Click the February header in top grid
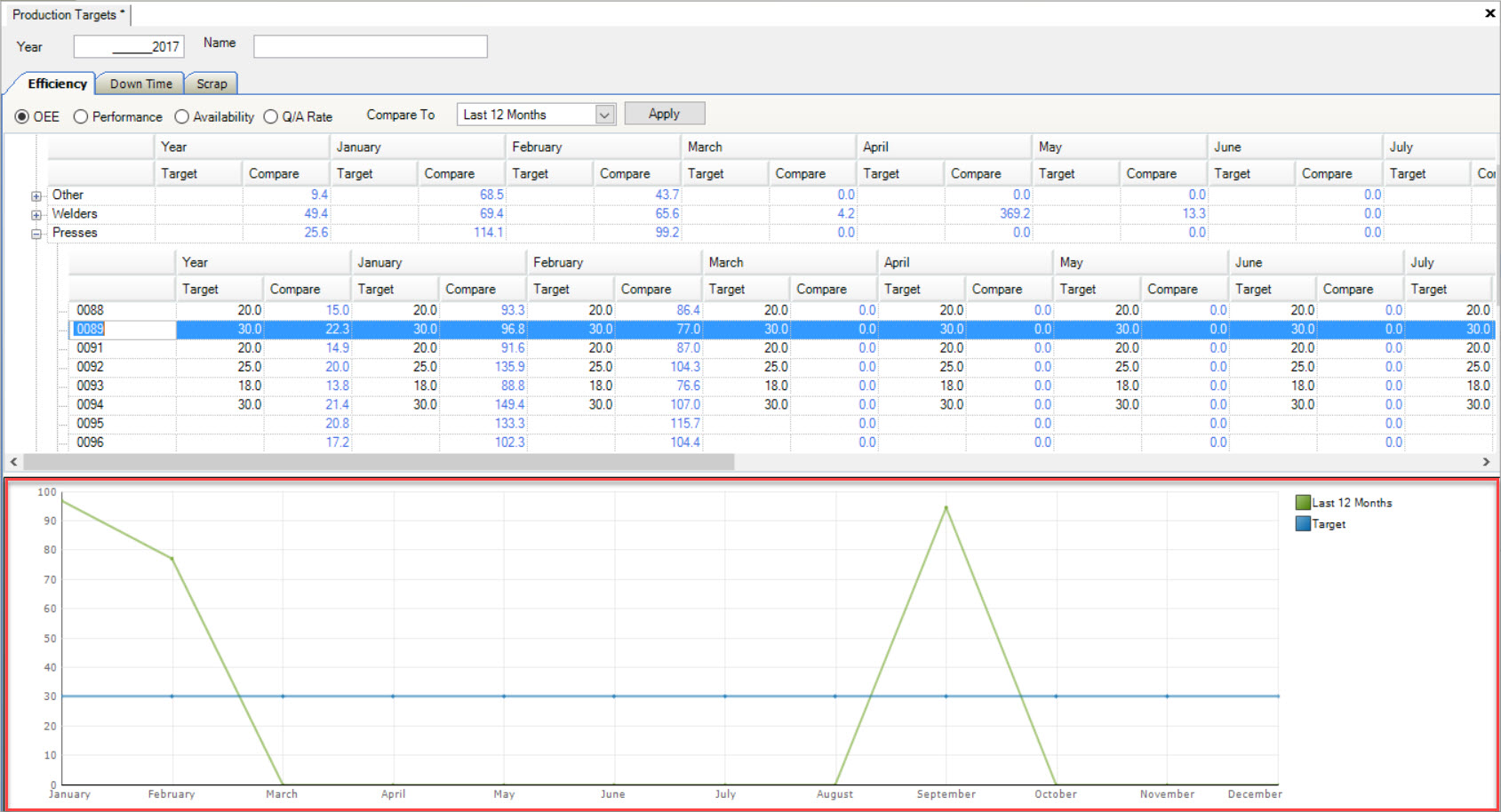The height and width of the screenshot is (812, 1501). [594, 147]
